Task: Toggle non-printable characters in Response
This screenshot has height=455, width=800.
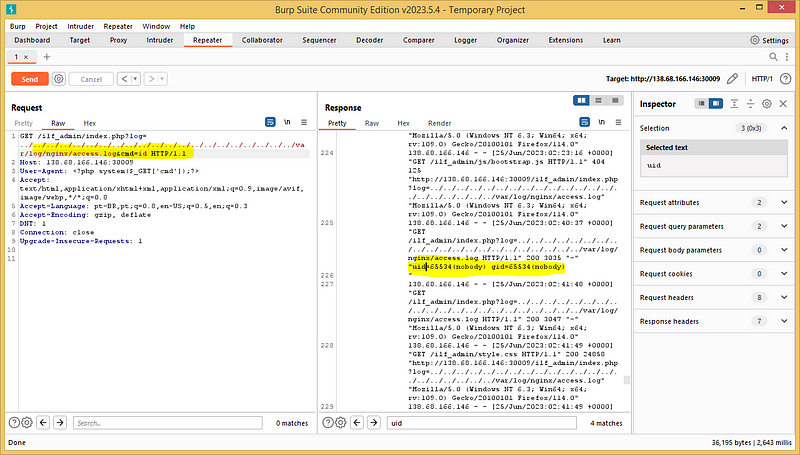Action: (602, 122)
